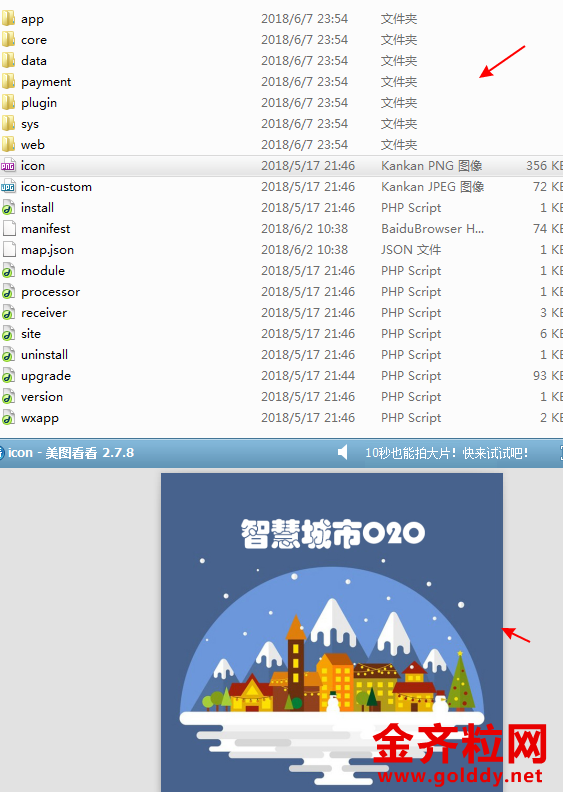Click the upgrade PHP file icon
Screen dimensions: 563x792
click(x=8, y=376)
